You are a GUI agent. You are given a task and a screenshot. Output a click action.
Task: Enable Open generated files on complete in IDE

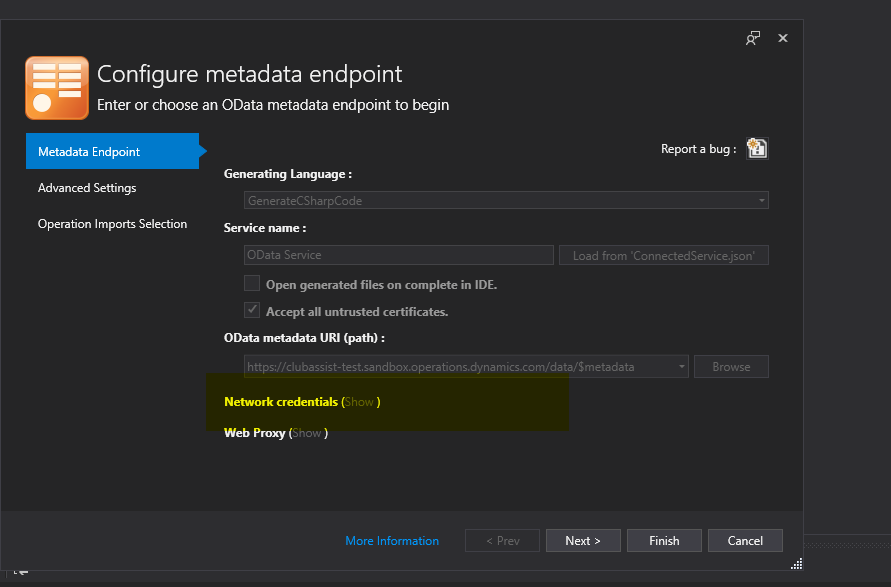tap(252, 283)
